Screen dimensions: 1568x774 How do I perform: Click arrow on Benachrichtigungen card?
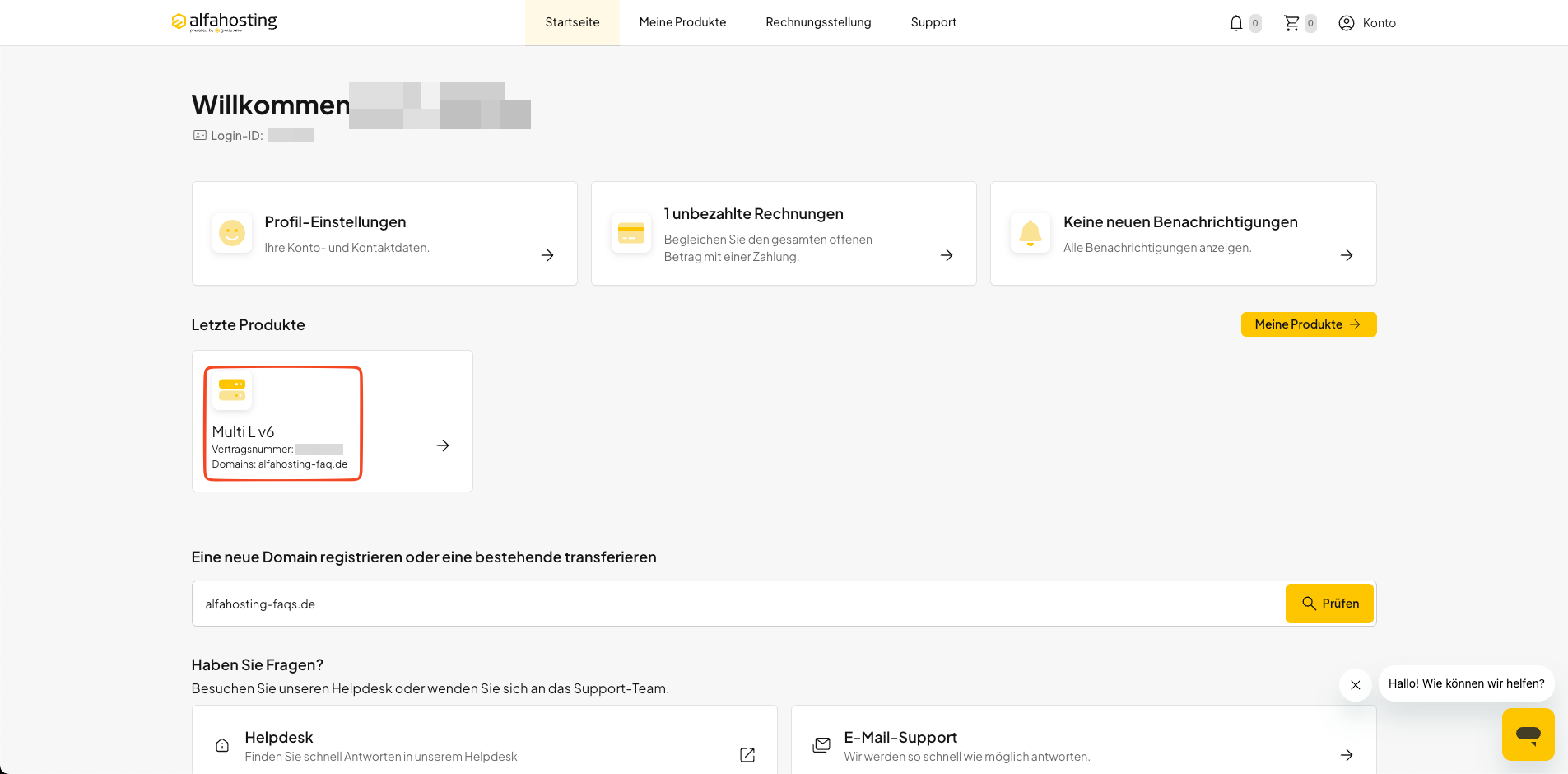coord(1347,255)
